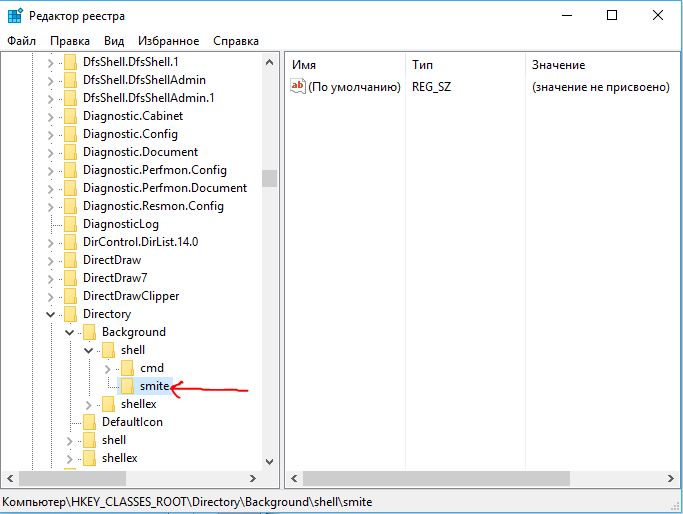This screenshot has height=514, width=683.
Task: Click values pane horizontal scrollbar thumb
Action: point(436,478)
